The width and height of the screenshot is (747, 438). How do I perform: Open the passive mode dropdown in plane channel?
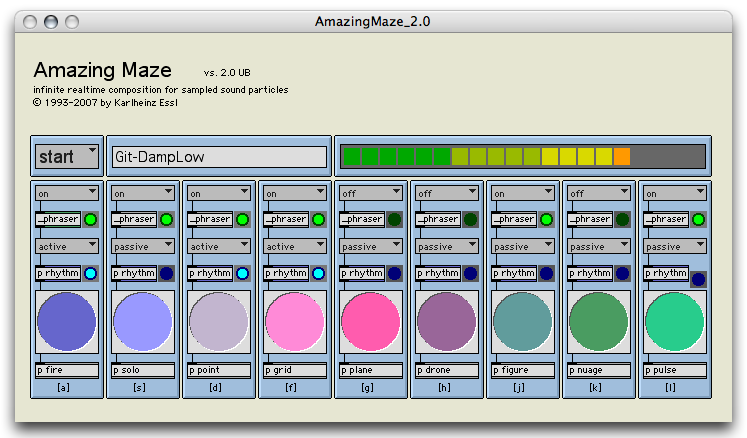point(371,246)
